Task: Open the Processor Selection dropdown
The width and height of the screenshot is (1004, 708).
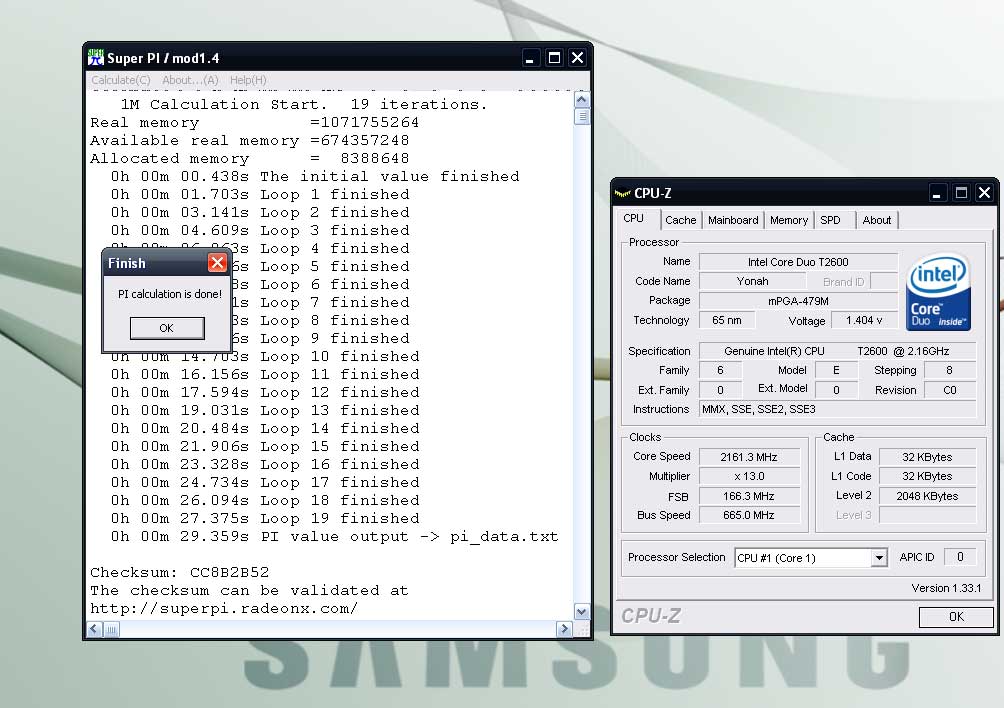Action: (811, 558)
